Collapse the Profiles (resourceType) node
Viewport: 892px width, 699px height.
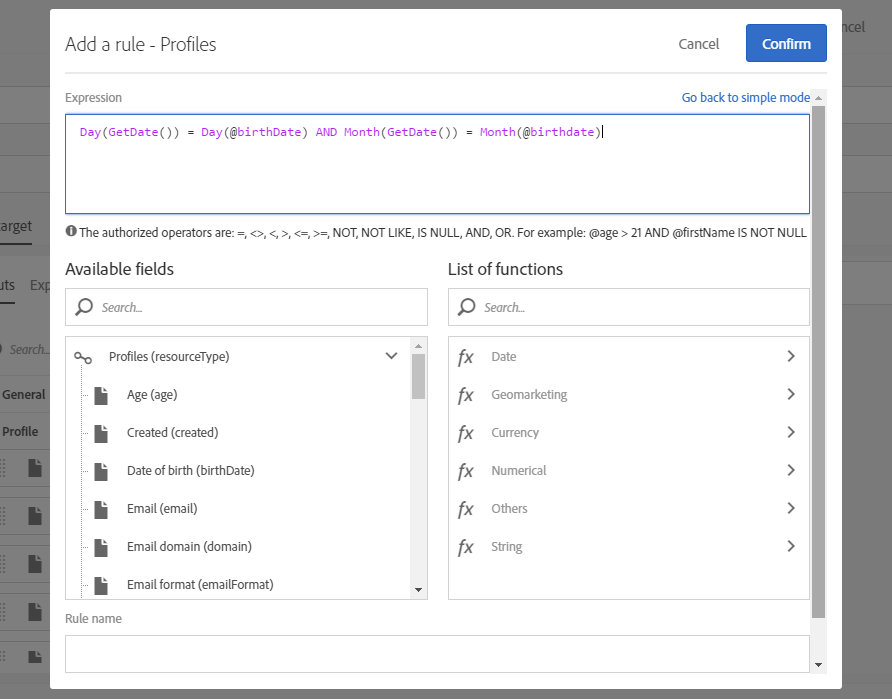391,356
